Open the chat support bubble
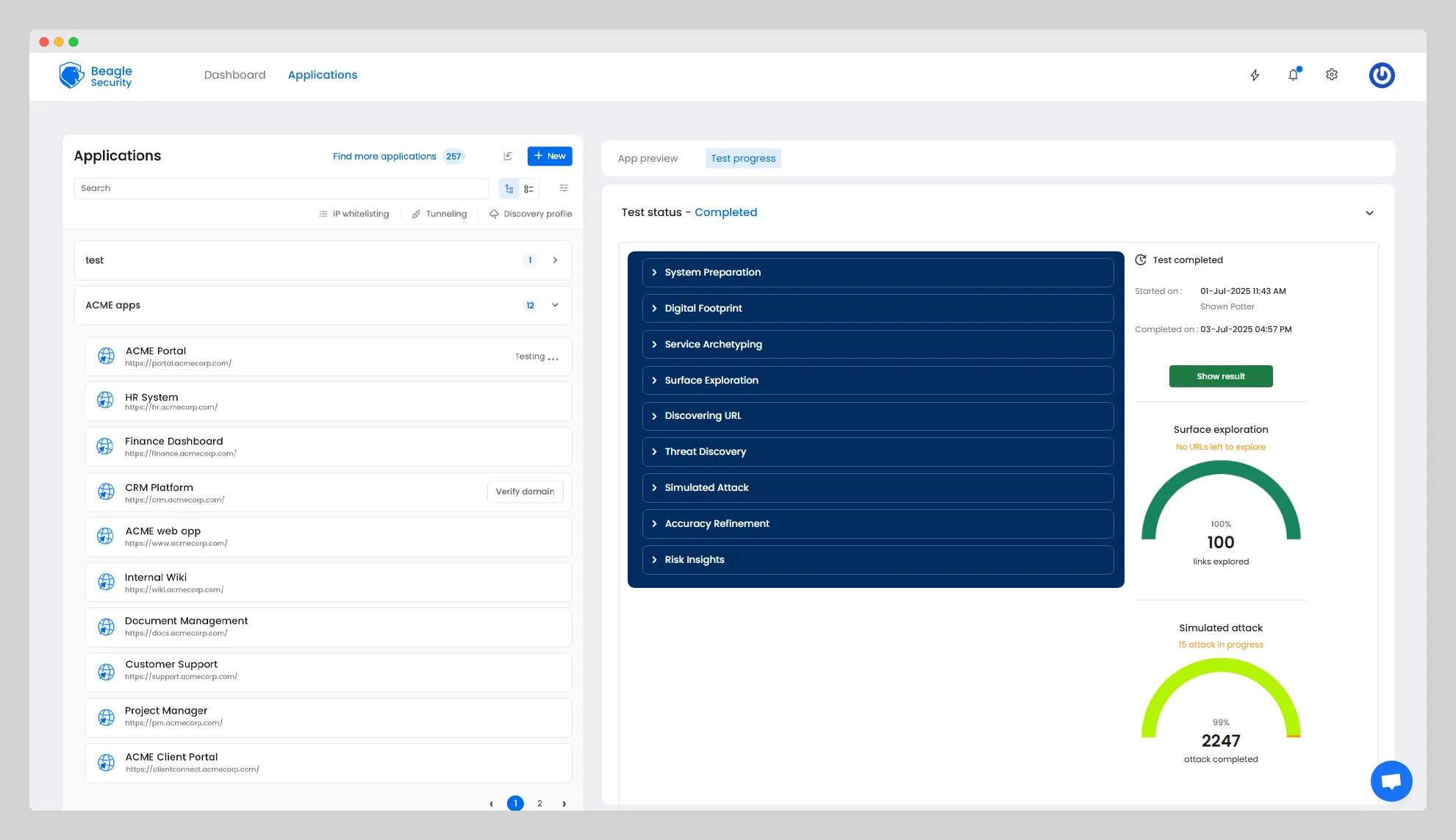1456x840 pixels. click(x=1391, y=781)
